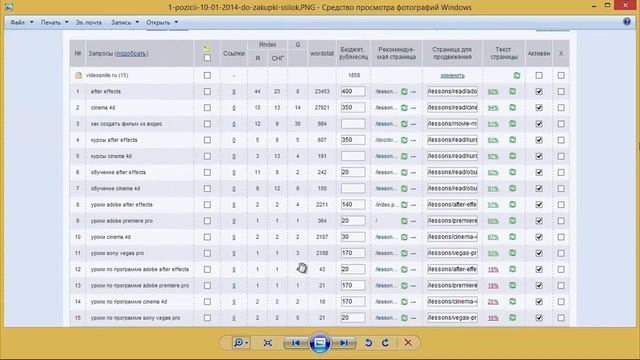640x360 pixels.
Task: Click promotion page field /lessons/movie-m
Action: (x=452, y=124)
